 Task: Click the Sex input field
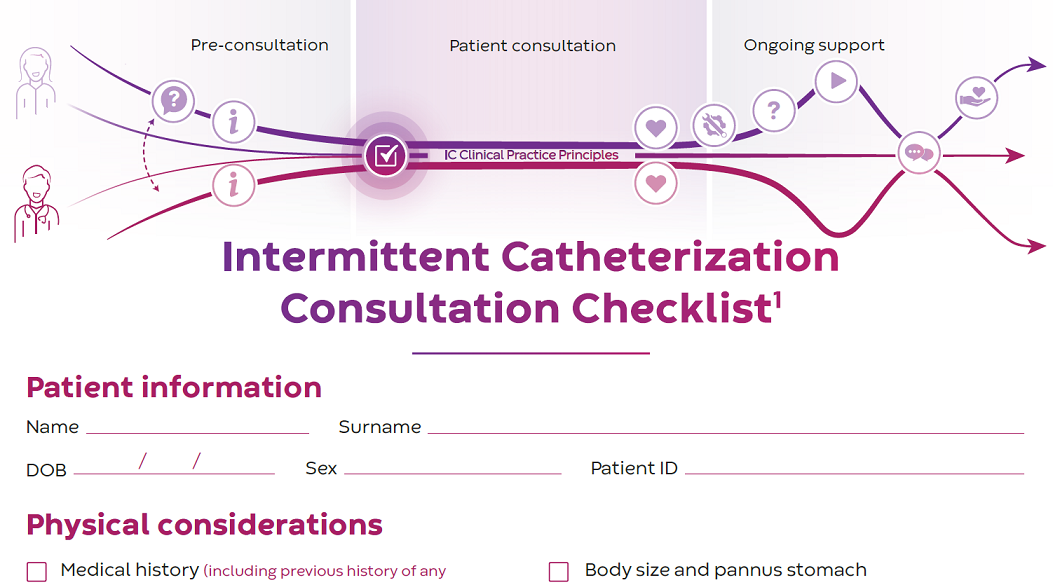tap(452, 466)
